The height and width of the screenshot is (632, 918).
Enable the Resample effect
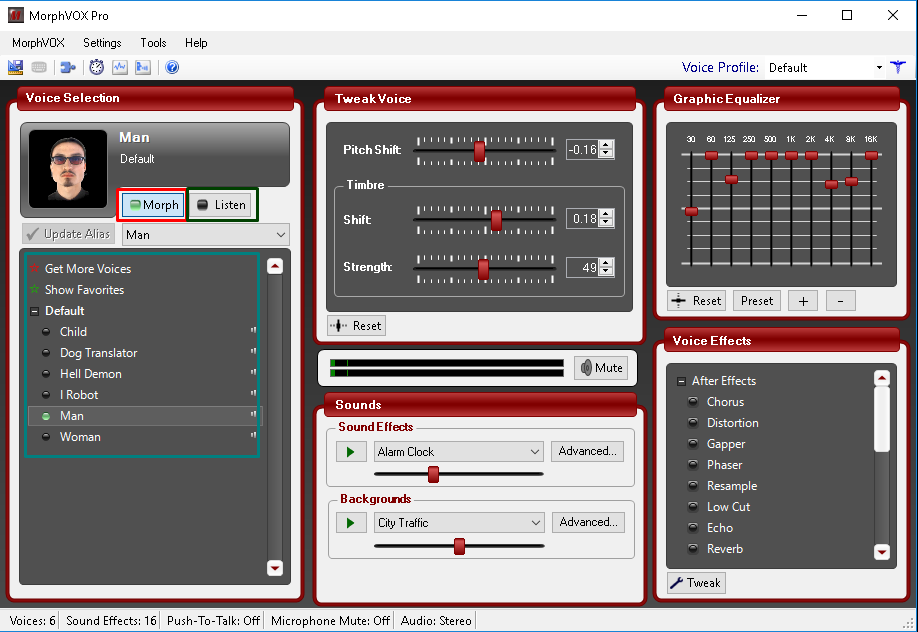[693, 486]
